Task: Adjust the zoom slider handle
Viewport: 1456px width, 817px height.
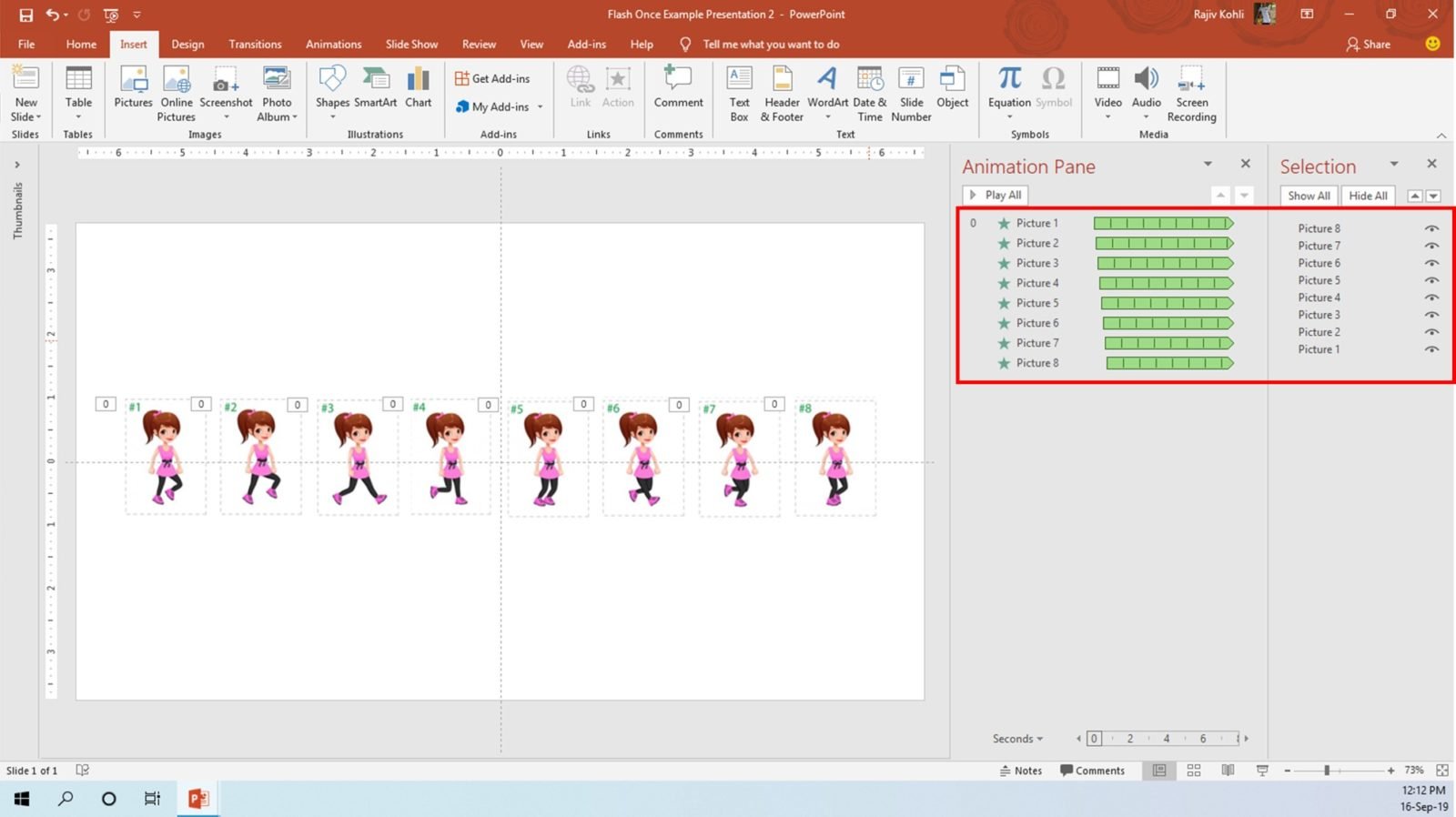Action: coord(1327,771)
